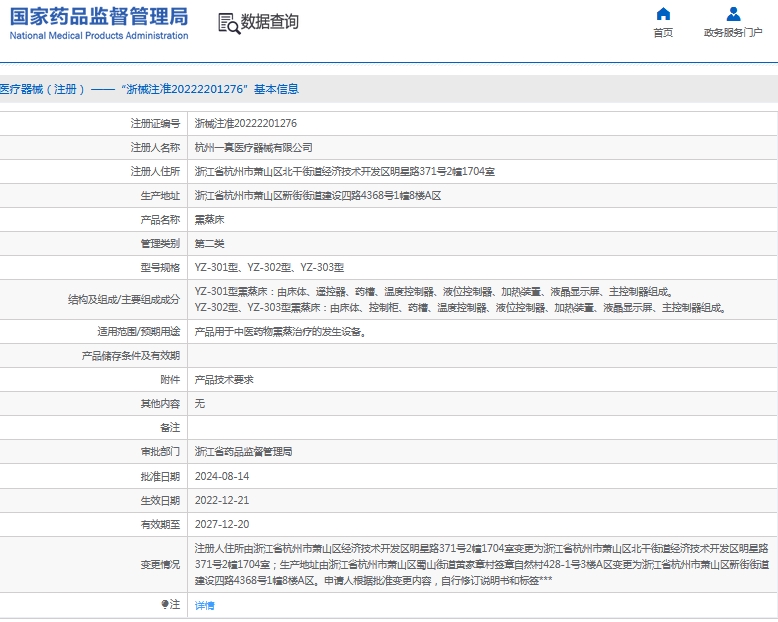Image resolution: width=778 pixels, height=622 pixels.
Task: Click the 政务服务门户 label
Action: (x=733, y=33)
